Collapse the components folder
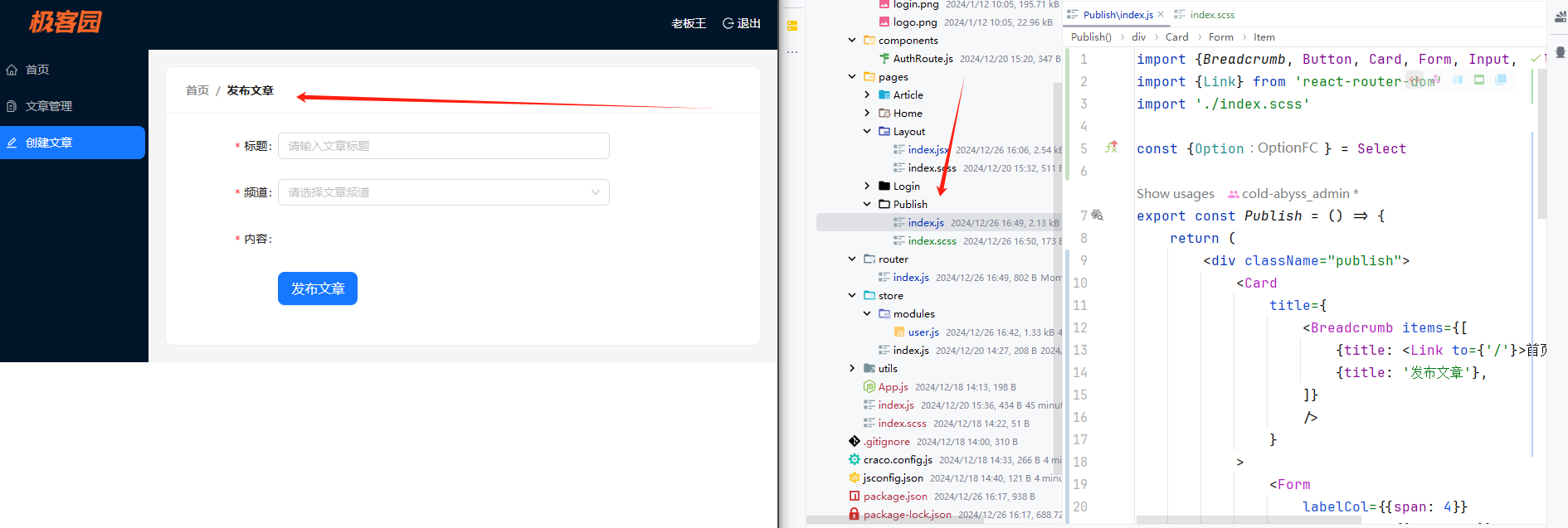1568x528 pixels. (x=852, y=40)
